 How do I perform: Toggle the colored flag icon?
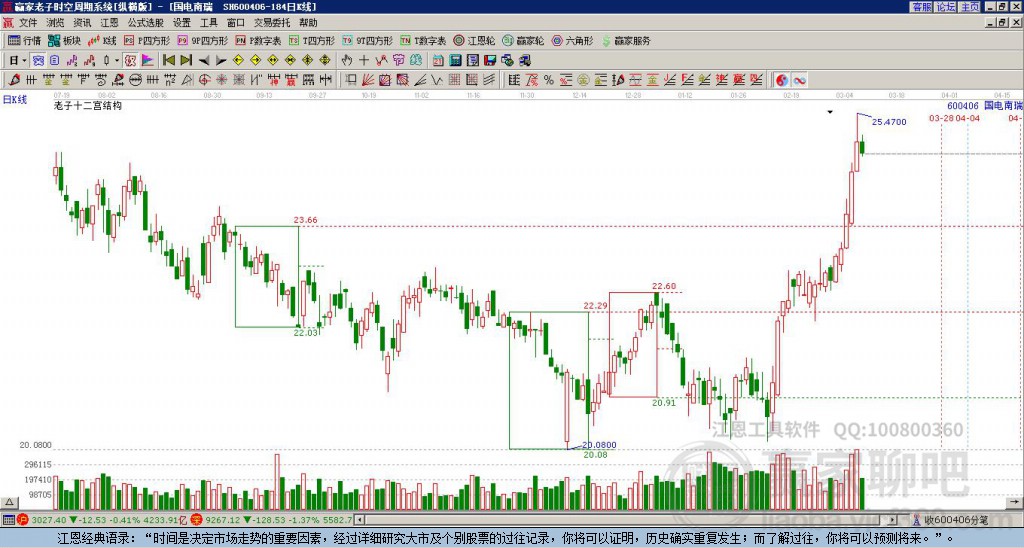(148, 60)
